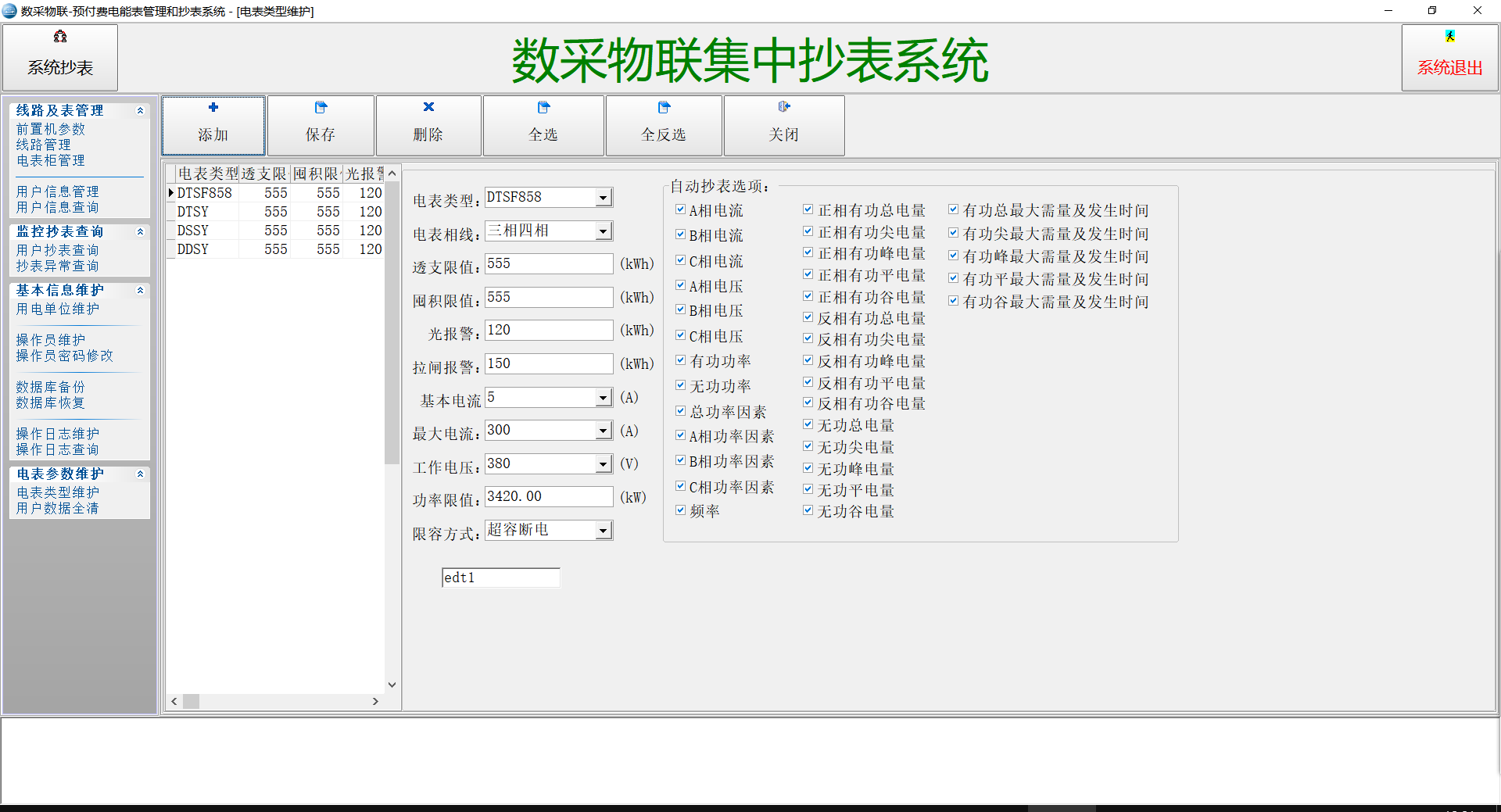This screenshot has height=812, width=1501.
Task: Open 前置机参数 in sidebar
Action: pos(51,129)
